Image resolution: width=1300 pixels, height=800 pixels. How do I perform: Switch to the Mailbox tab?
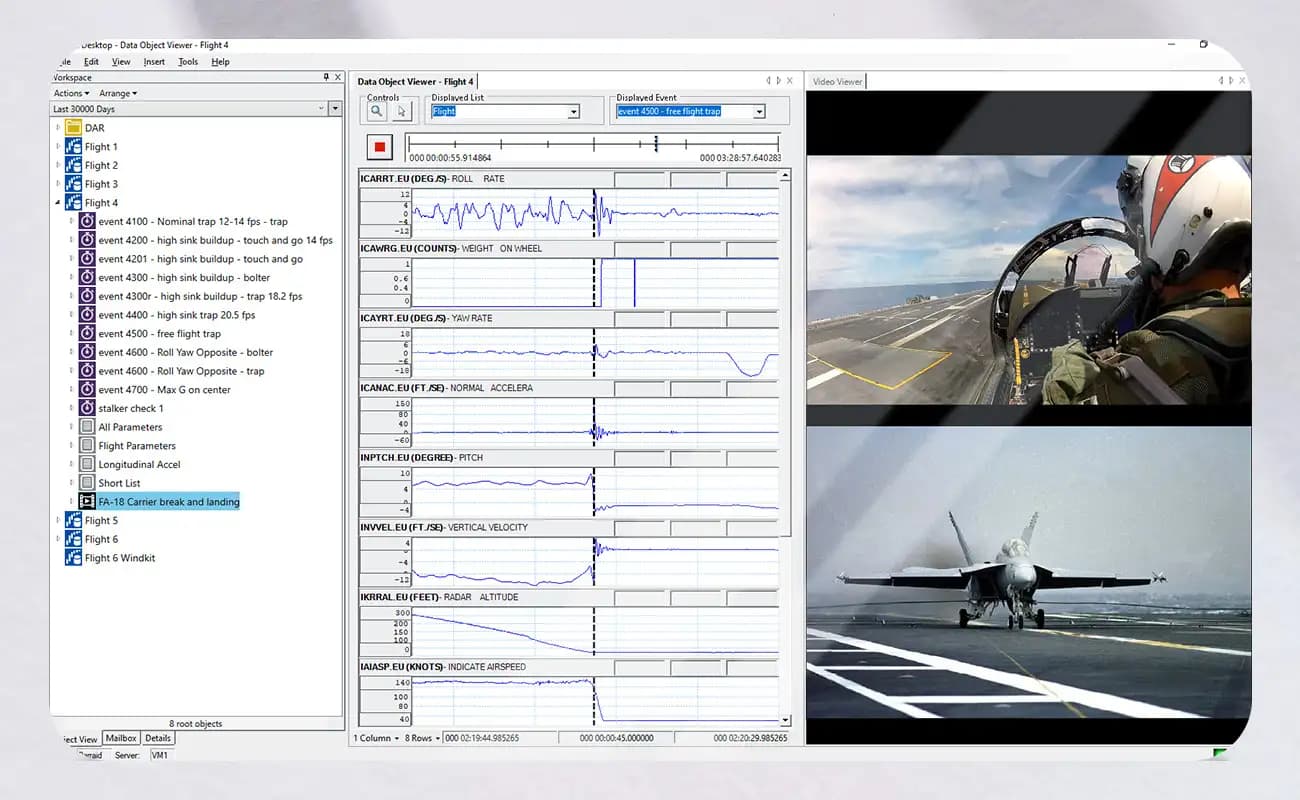pyautogui.click(x=121, y=739)
